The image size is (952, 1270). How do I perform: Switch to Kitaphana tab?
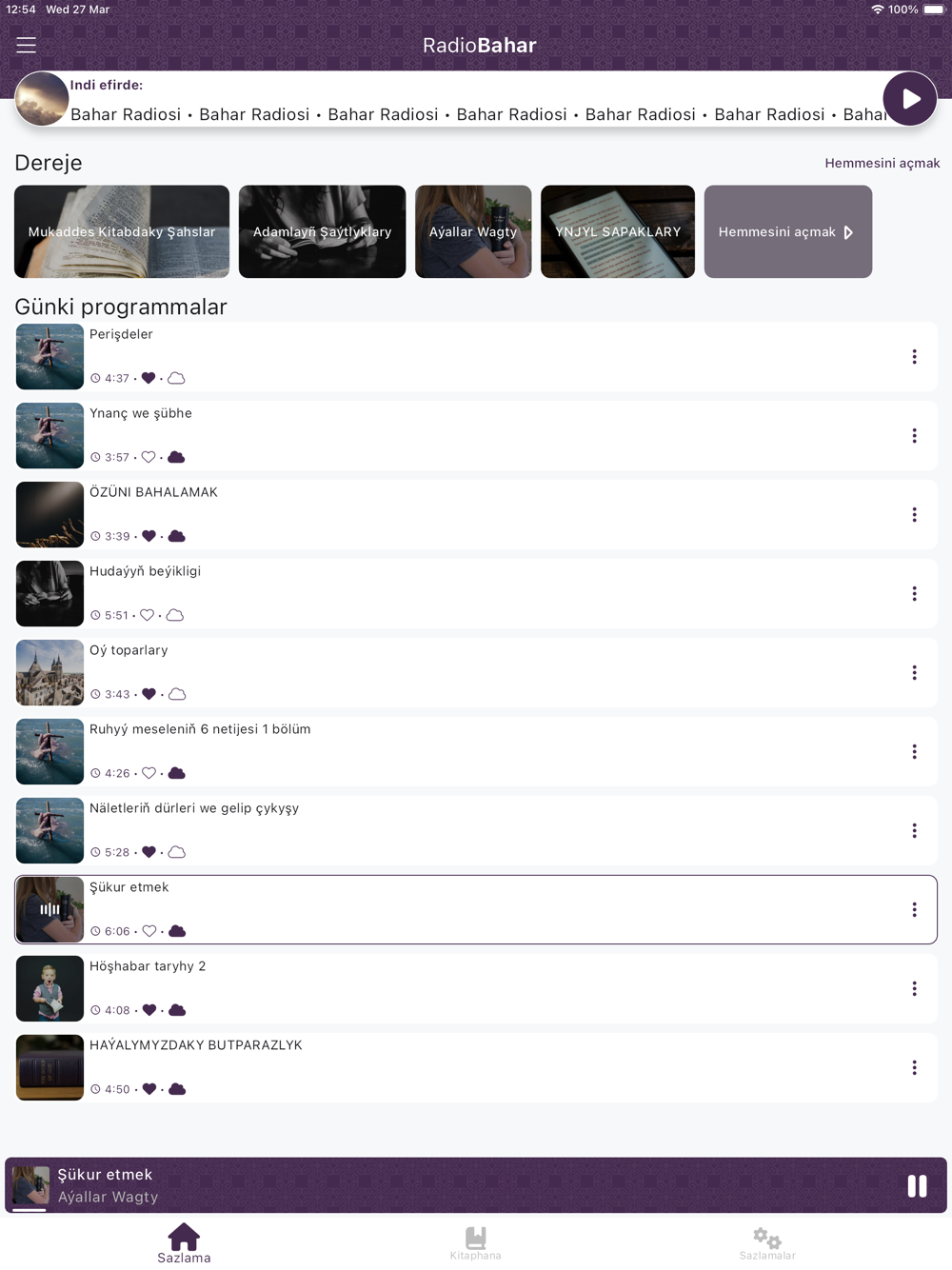[475, 1242]
